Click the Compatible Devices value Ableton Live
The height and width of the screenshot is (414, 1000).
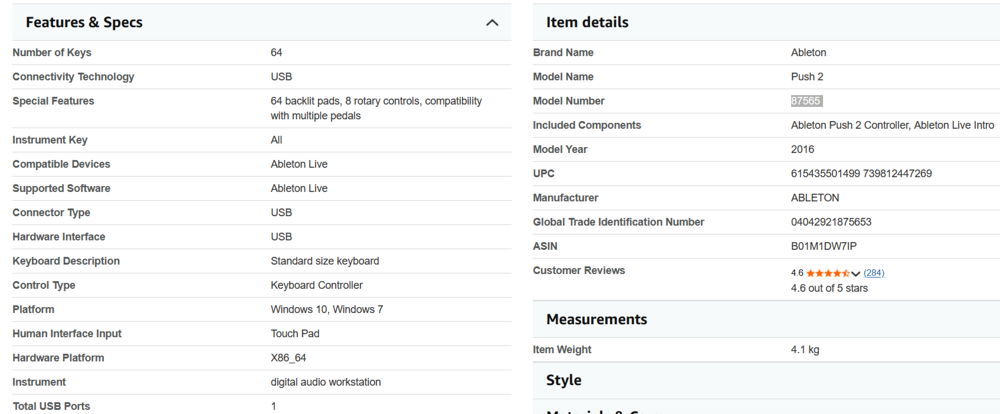pos(298,164)
